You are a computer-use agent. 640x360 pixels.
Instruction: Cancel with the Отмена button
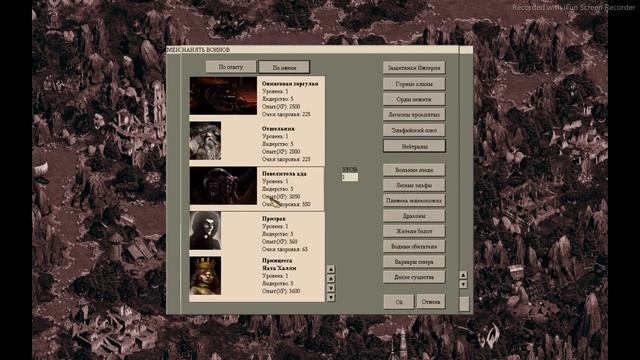click(x=431, y=302)
